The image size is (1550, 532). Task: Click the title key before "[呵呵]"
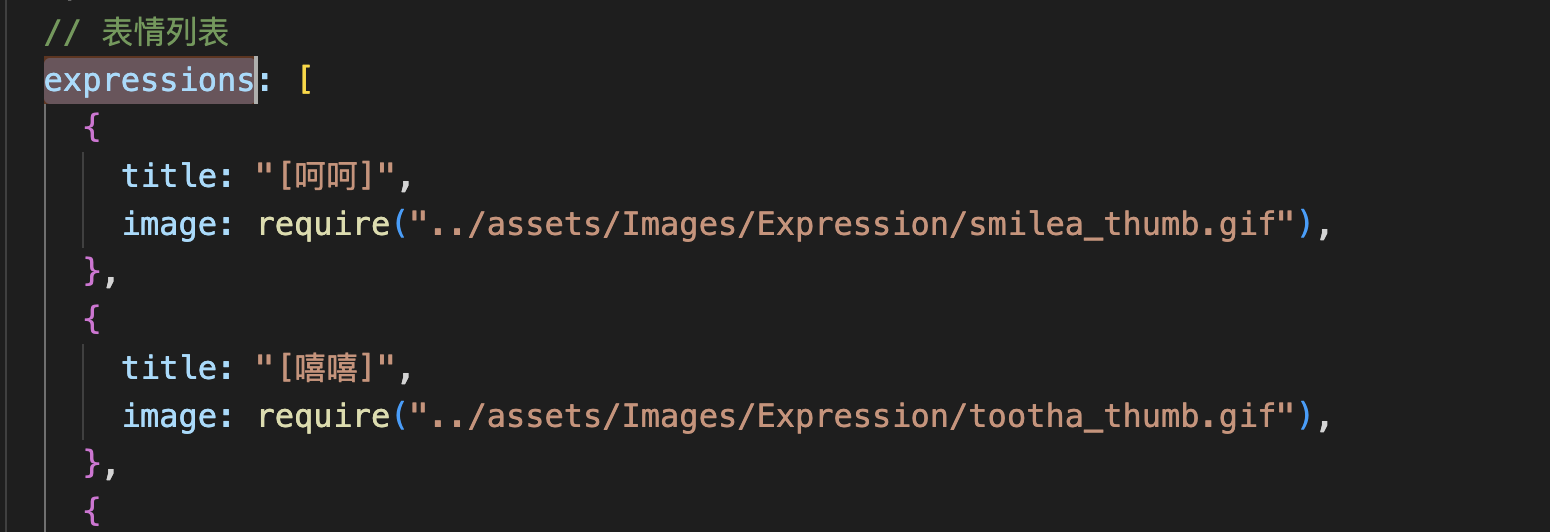tap(167, 176)
